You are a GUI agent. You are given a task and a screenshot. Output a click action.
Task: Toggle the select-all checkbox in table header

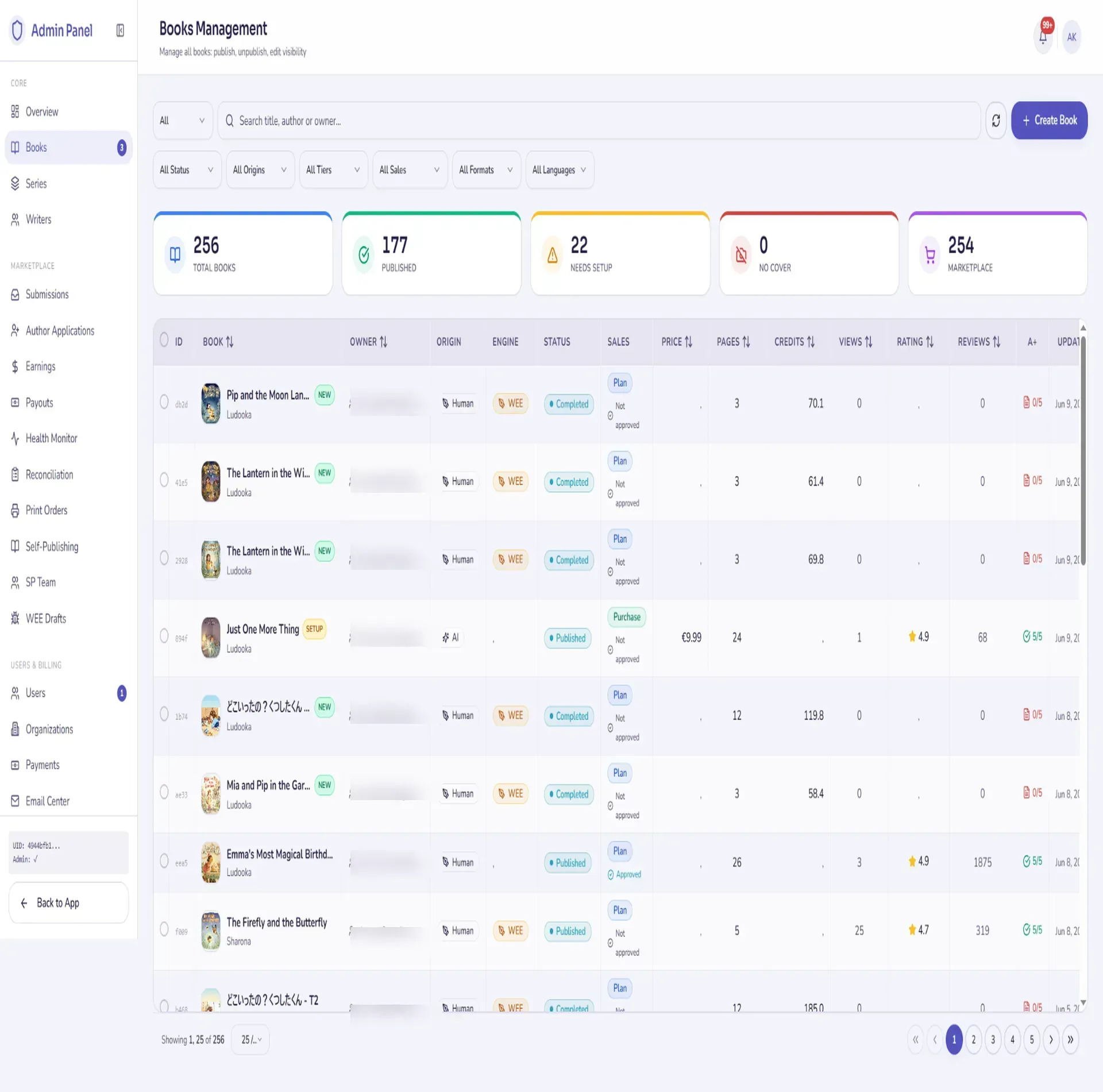click(x=164, y=340)
